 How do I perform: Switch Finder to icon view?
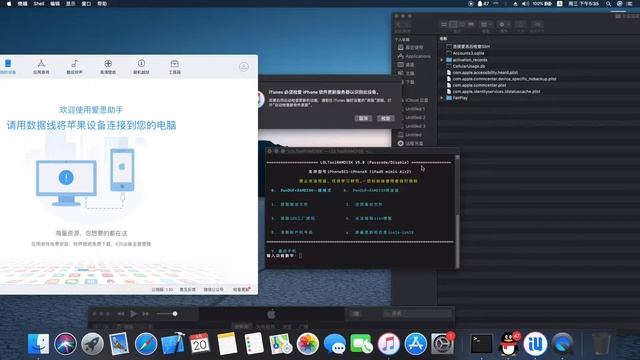(444, 24)
